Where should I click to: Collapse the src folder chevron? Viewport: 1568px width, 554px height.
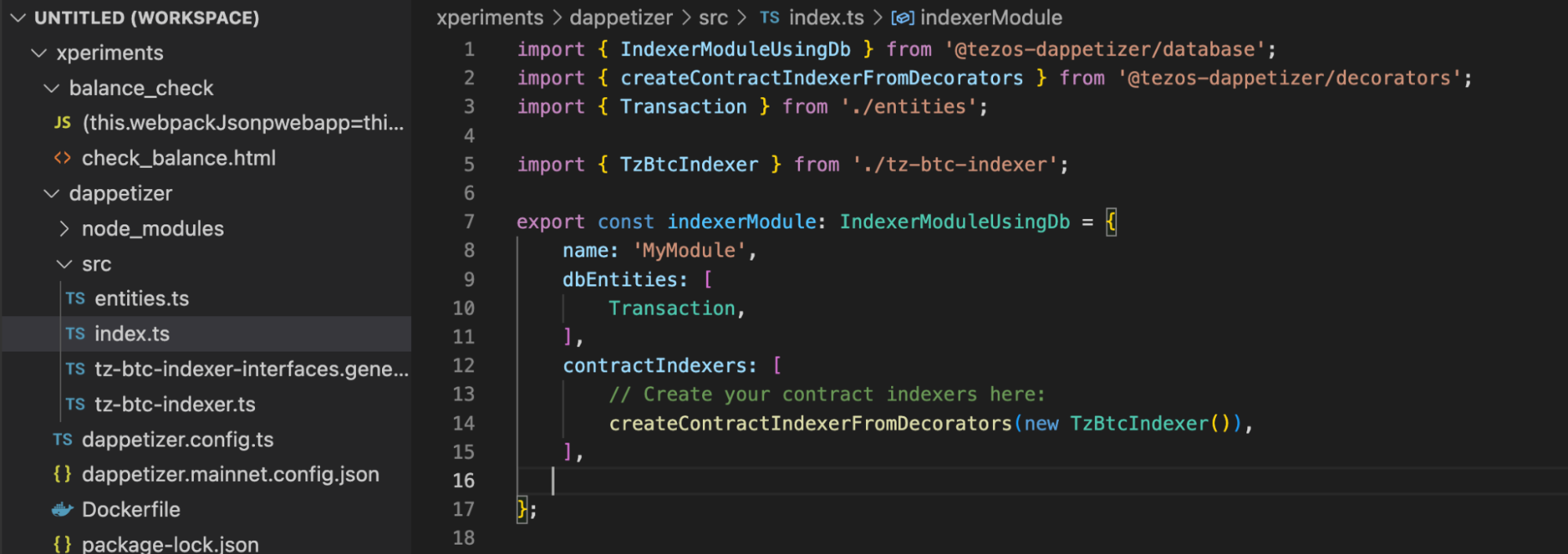(64, 264)
